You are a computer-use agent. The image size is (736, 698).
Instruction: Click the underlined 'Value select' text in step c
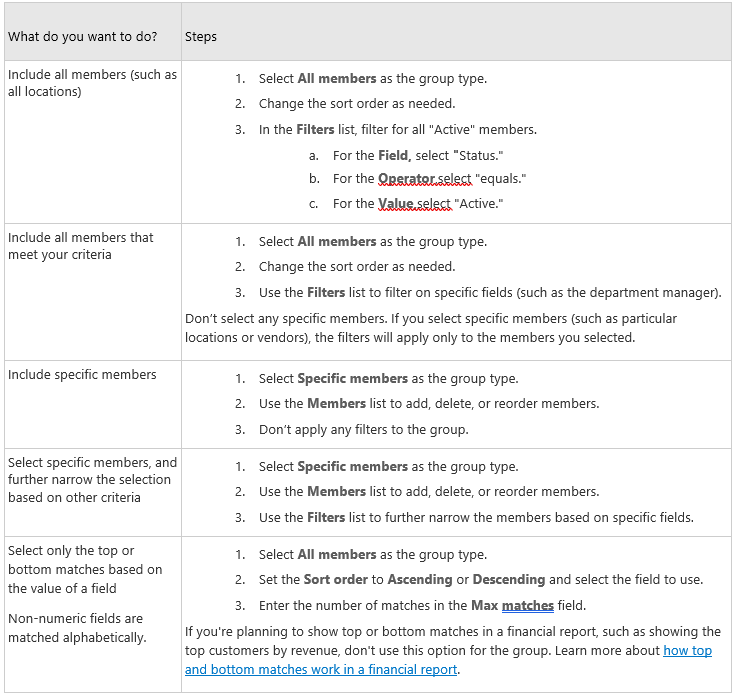(414, 204)
